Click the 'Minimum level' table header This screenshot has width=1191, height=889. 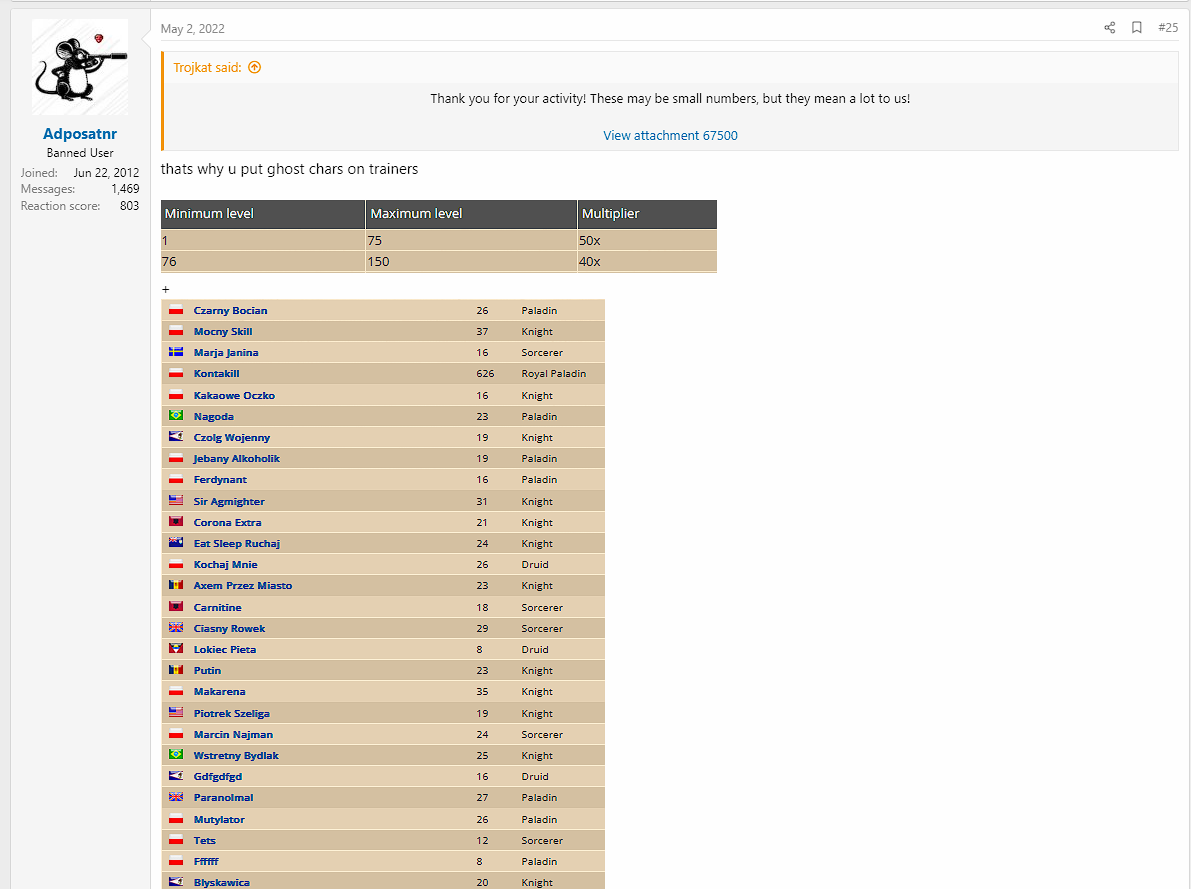209,214
